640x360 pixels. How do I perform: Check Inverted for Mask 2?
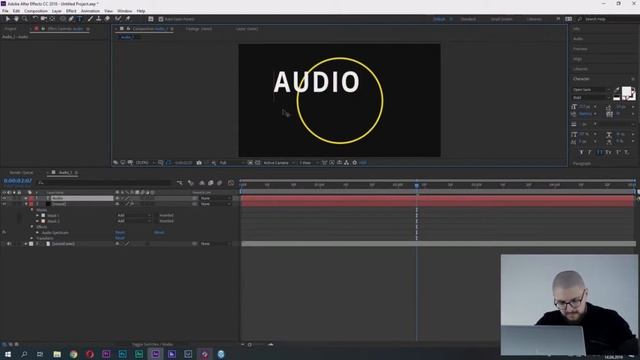[157, 221]
